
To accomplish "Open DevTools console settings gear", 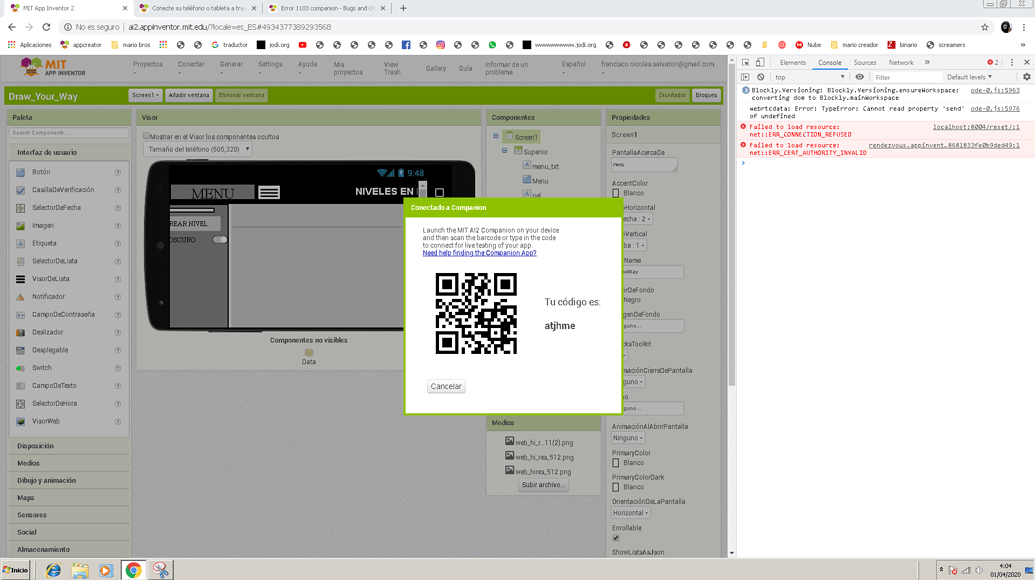I will coord(1026,77).
